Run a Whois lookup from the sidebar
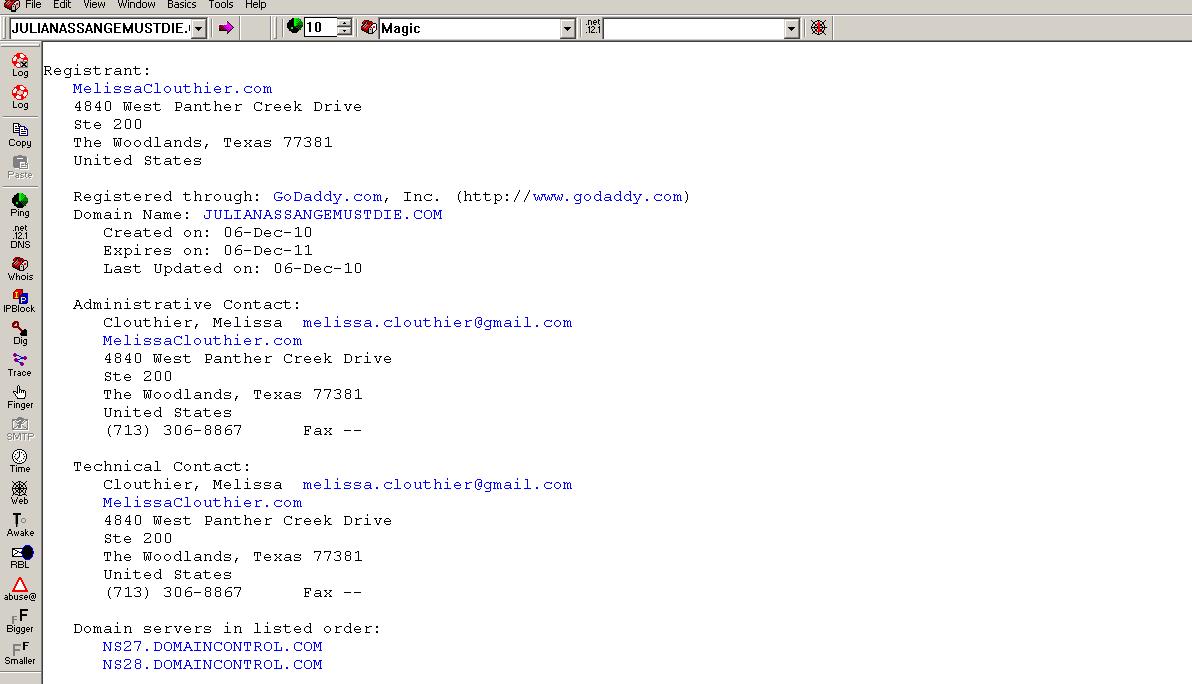 20,268
